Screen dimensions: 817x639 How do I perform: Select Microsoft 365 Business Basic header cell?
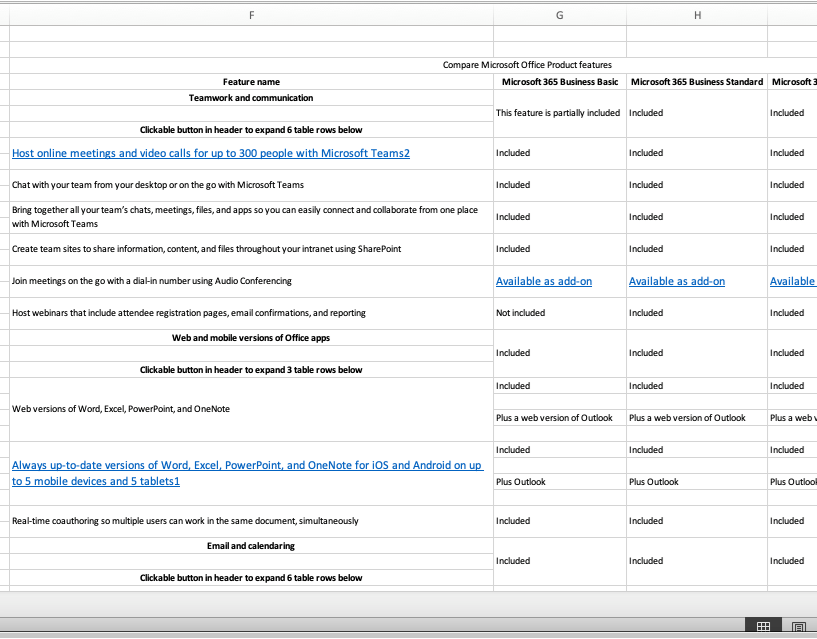point(560,82)
